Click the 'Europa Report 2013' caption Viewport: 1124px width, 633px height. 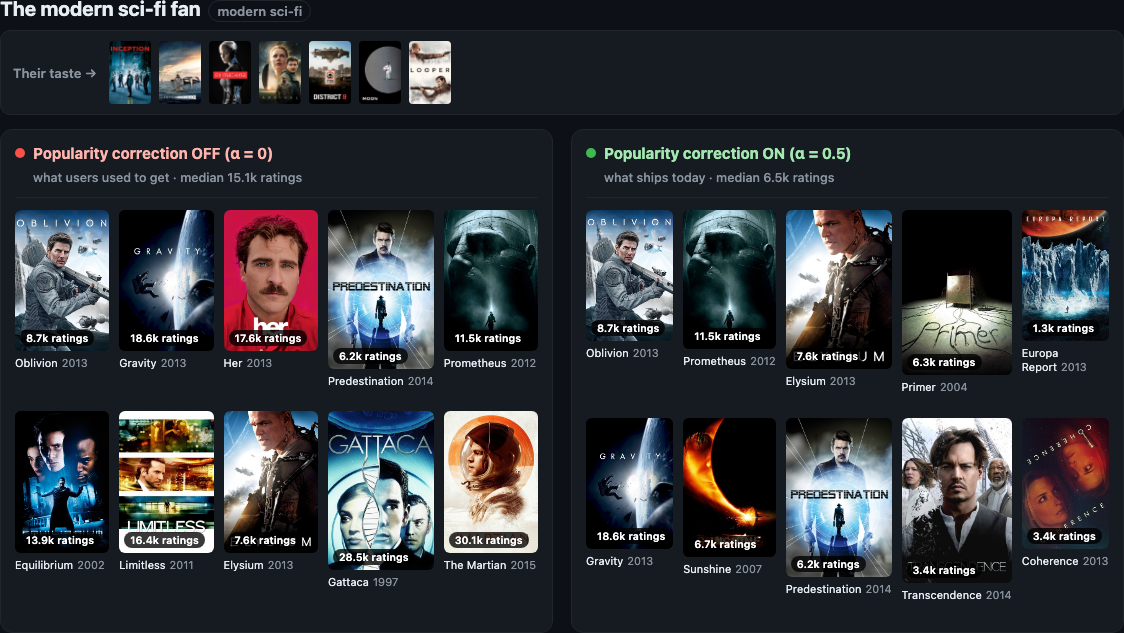tap(1054, 360)
